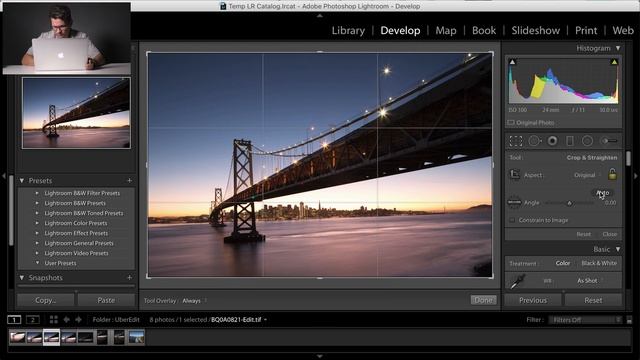Click the Copy... button

45,300
